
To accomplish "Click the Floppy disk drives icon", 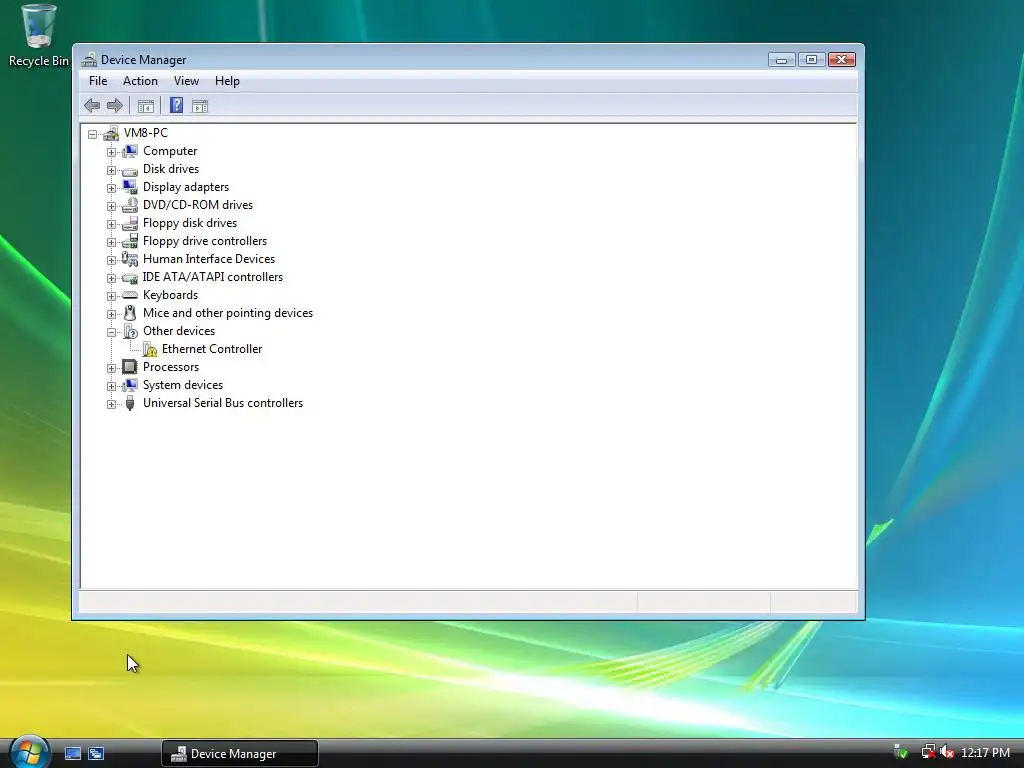I will pos(130,223).
